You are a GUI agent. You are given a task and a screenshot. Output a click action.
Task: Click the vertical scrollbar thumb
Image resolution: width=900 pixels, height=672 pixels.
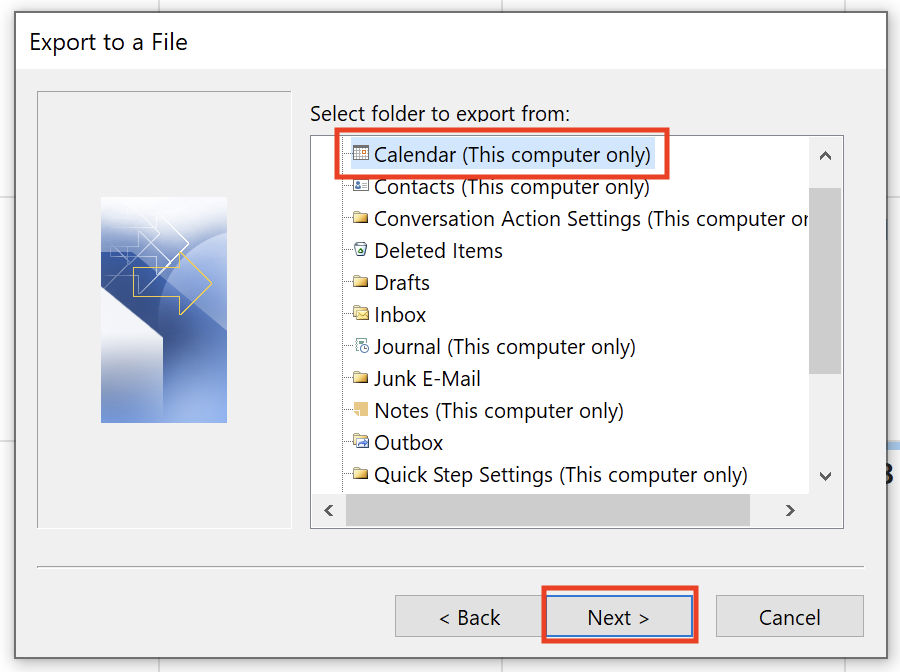tap(825, 281)
